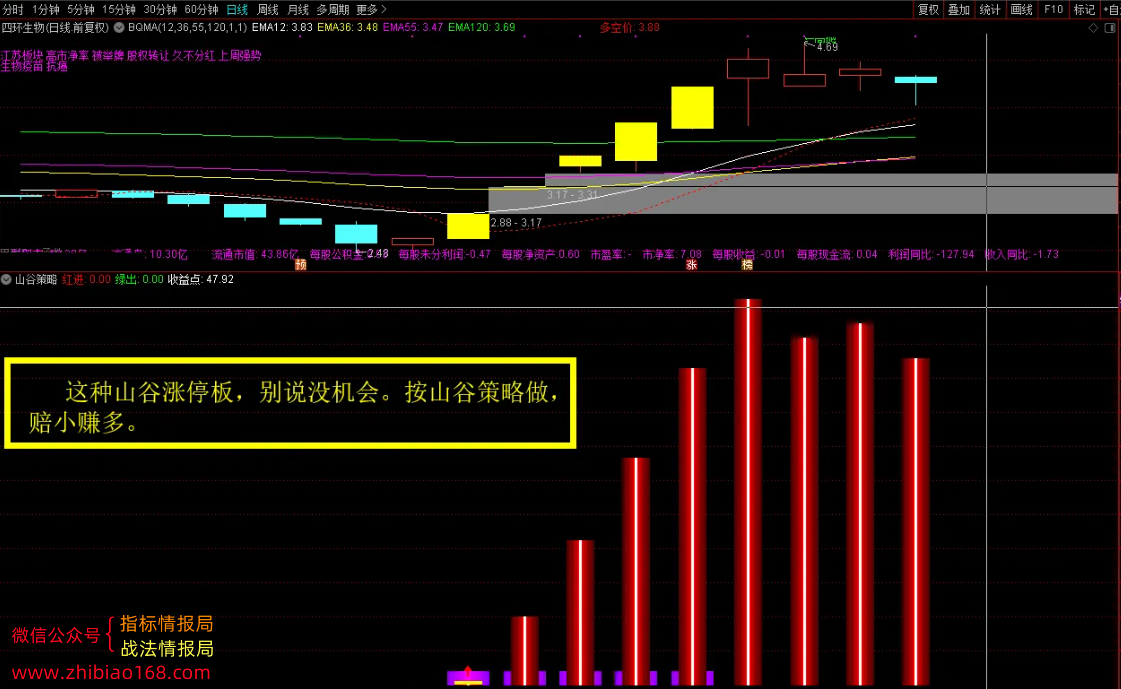This screenshot has width=1121, height=689.
Task: Select the 60分钟 period tab
Action: coord(202,9)
